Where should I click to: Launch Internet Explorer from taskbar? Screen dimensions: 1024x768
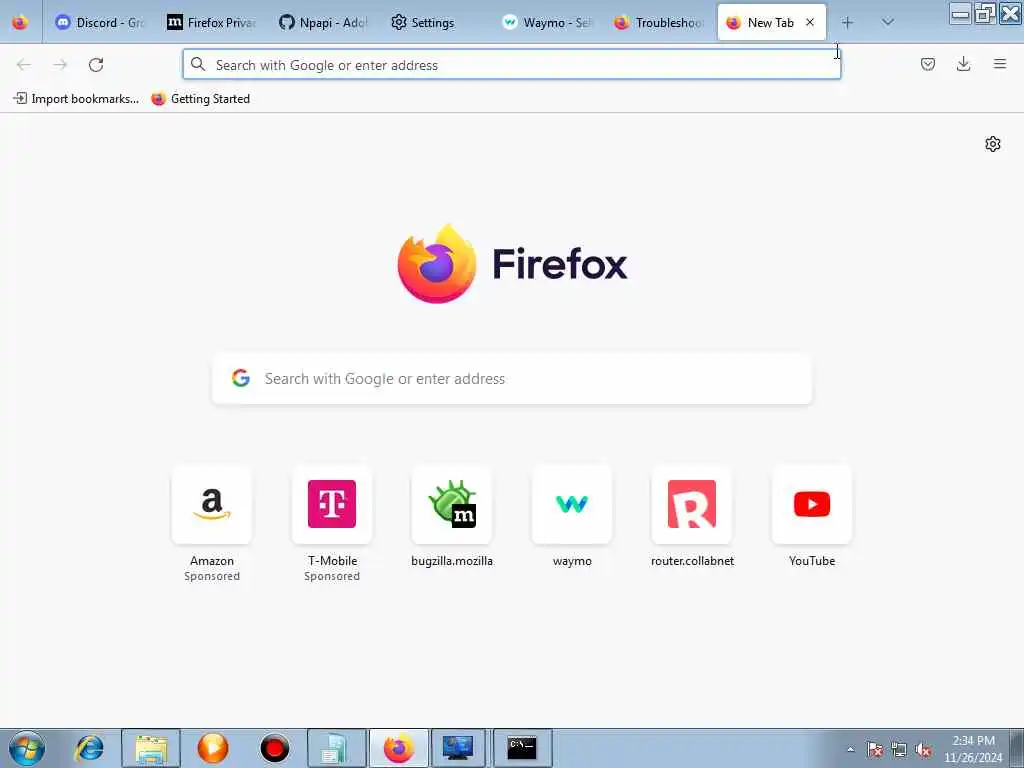89,748
